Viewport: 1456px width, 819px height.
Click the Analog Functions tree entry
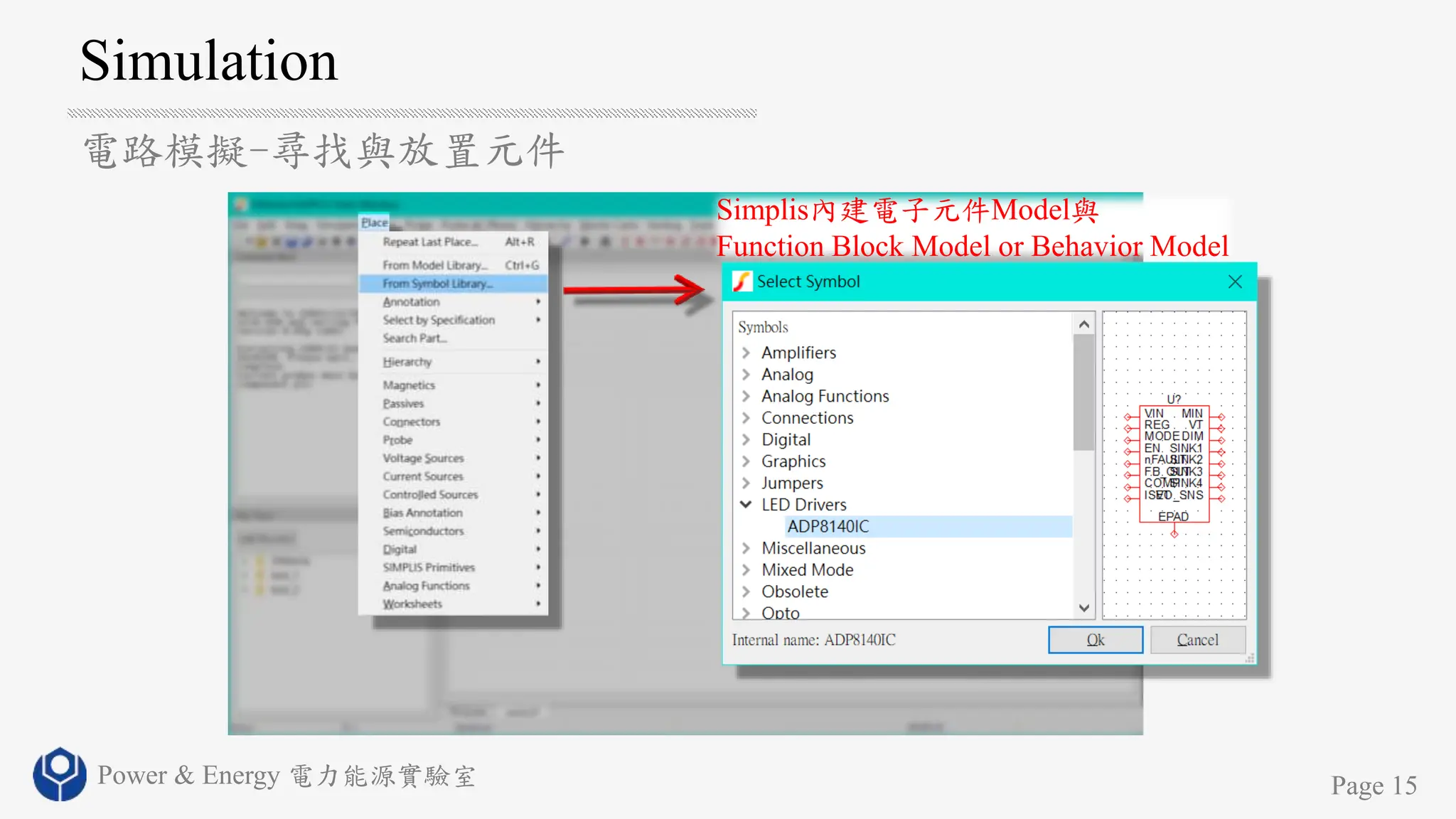click(x=825, y=397)
